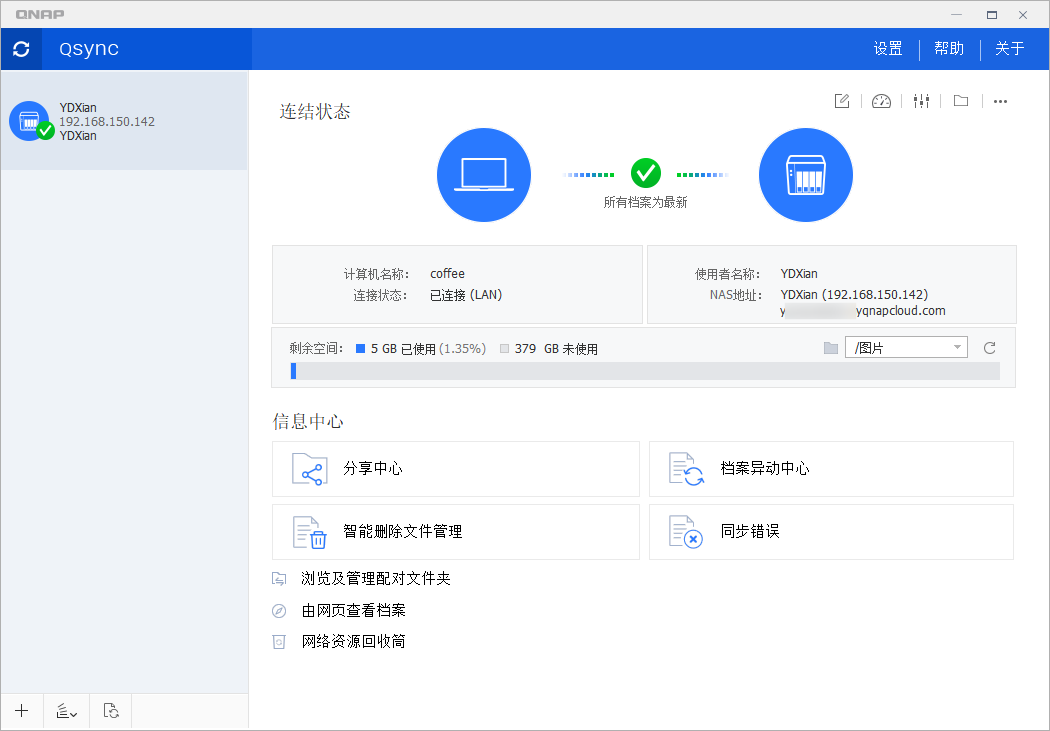Image resolution: width=1050 pixels, height=731 pixels.
Task: Click the gray 未使用 color legend square
Action: tap(504, 349)
